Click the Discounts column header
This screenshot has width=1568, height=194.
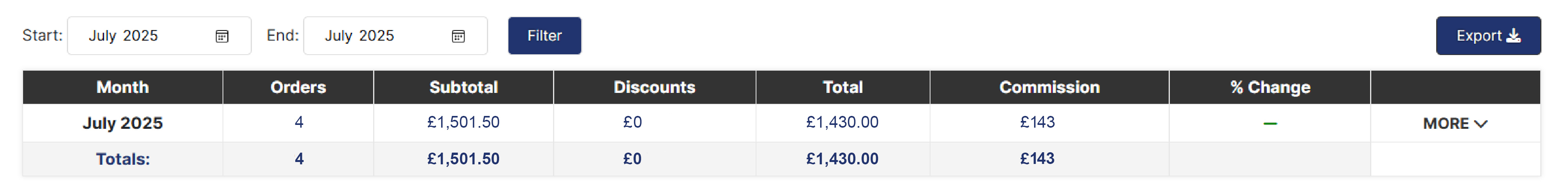pyautogui.click(x=654, y=87)
